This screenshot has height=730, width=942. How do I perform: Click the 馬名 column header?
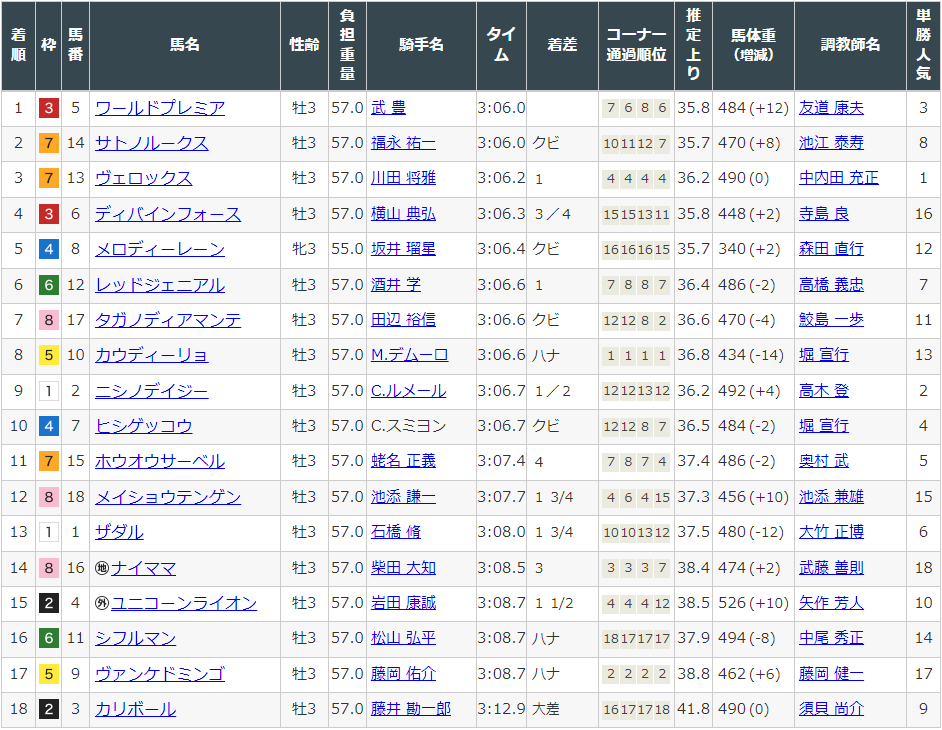click(x=184, y=46)
